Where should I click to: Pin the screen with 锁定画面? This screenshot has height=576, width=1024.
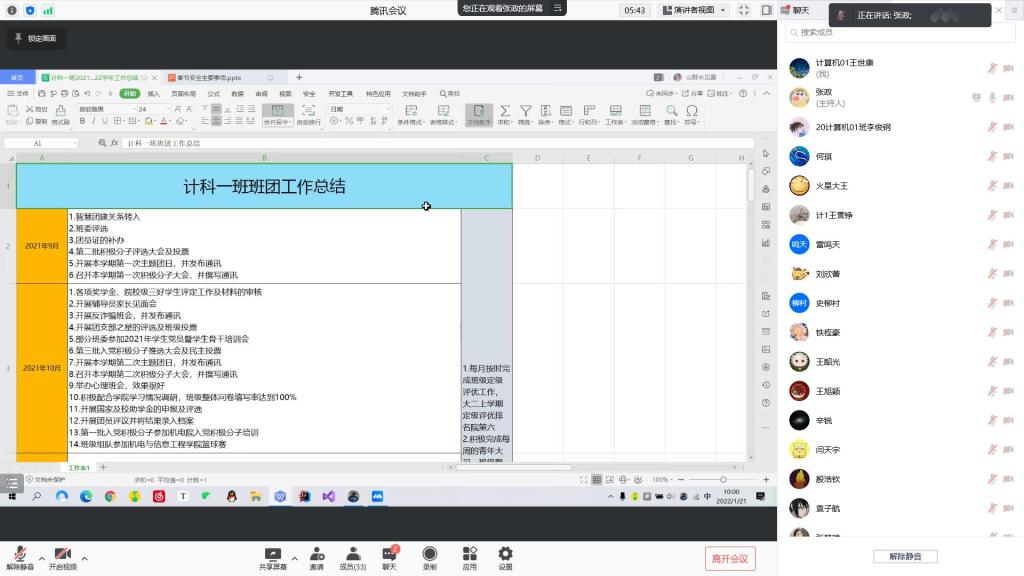coord(35,38)
